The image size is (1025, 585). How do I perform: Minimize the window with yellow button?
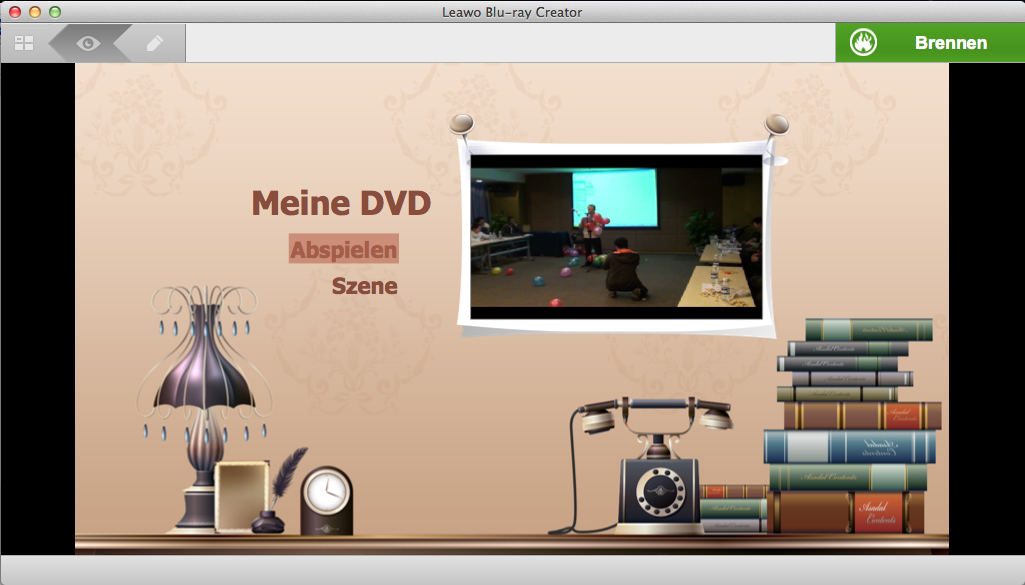(35, 12)
